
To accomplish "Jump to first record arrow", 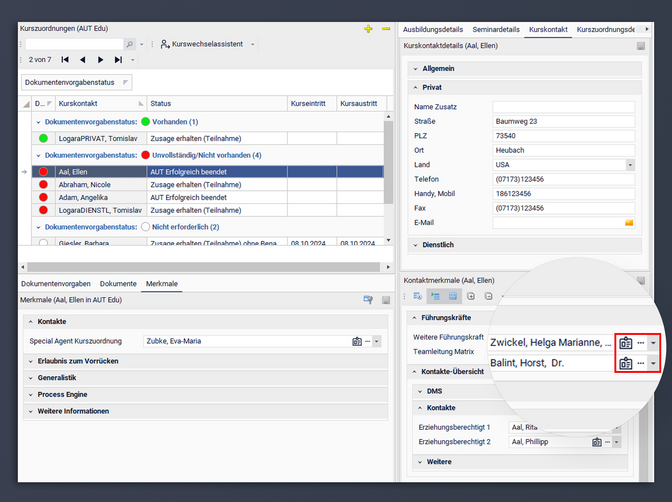I will coord(65,60).
